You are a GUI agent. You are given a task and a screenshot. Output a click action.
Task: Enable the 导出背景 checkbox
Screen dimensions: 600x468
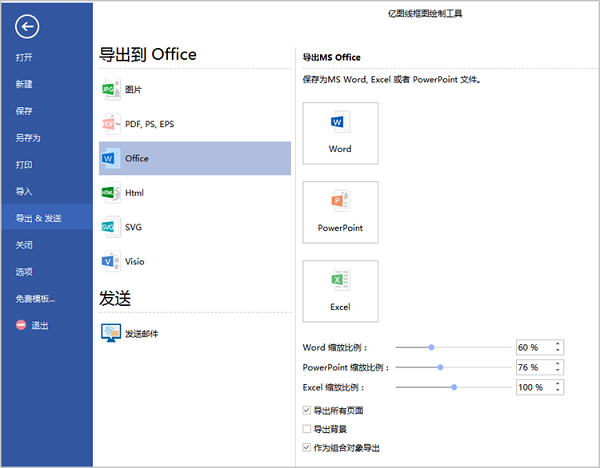point(307,429)
